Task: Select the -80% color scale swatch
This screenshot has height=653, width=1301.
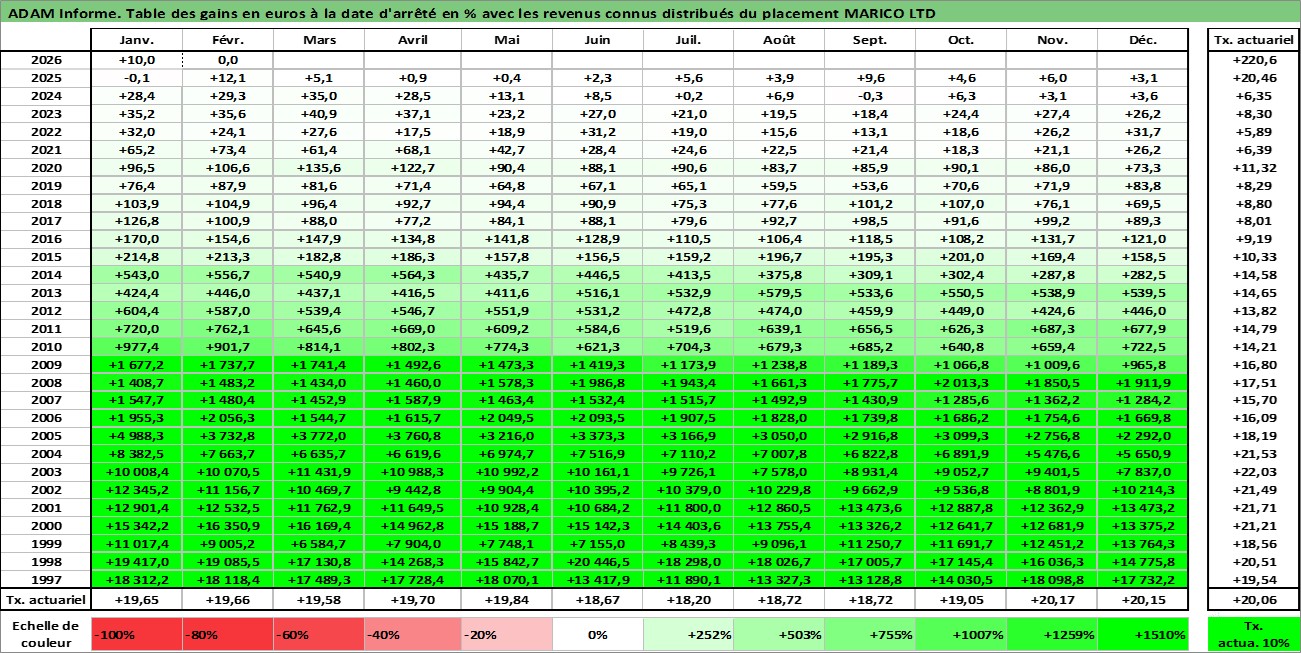Action: (x=227, y=634)
